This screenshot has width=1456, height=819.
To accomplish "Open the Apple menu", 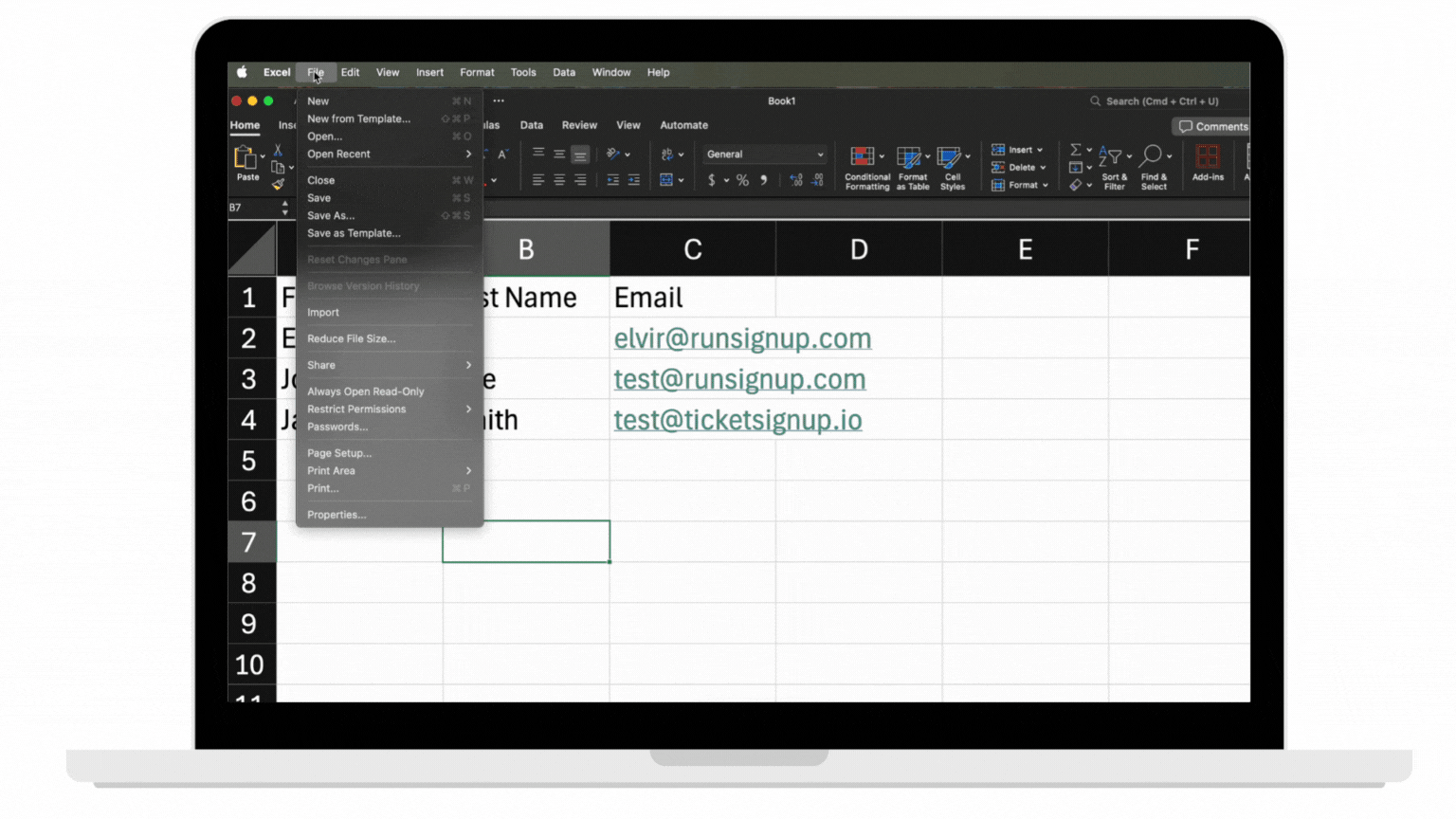I will coord(242,72).
